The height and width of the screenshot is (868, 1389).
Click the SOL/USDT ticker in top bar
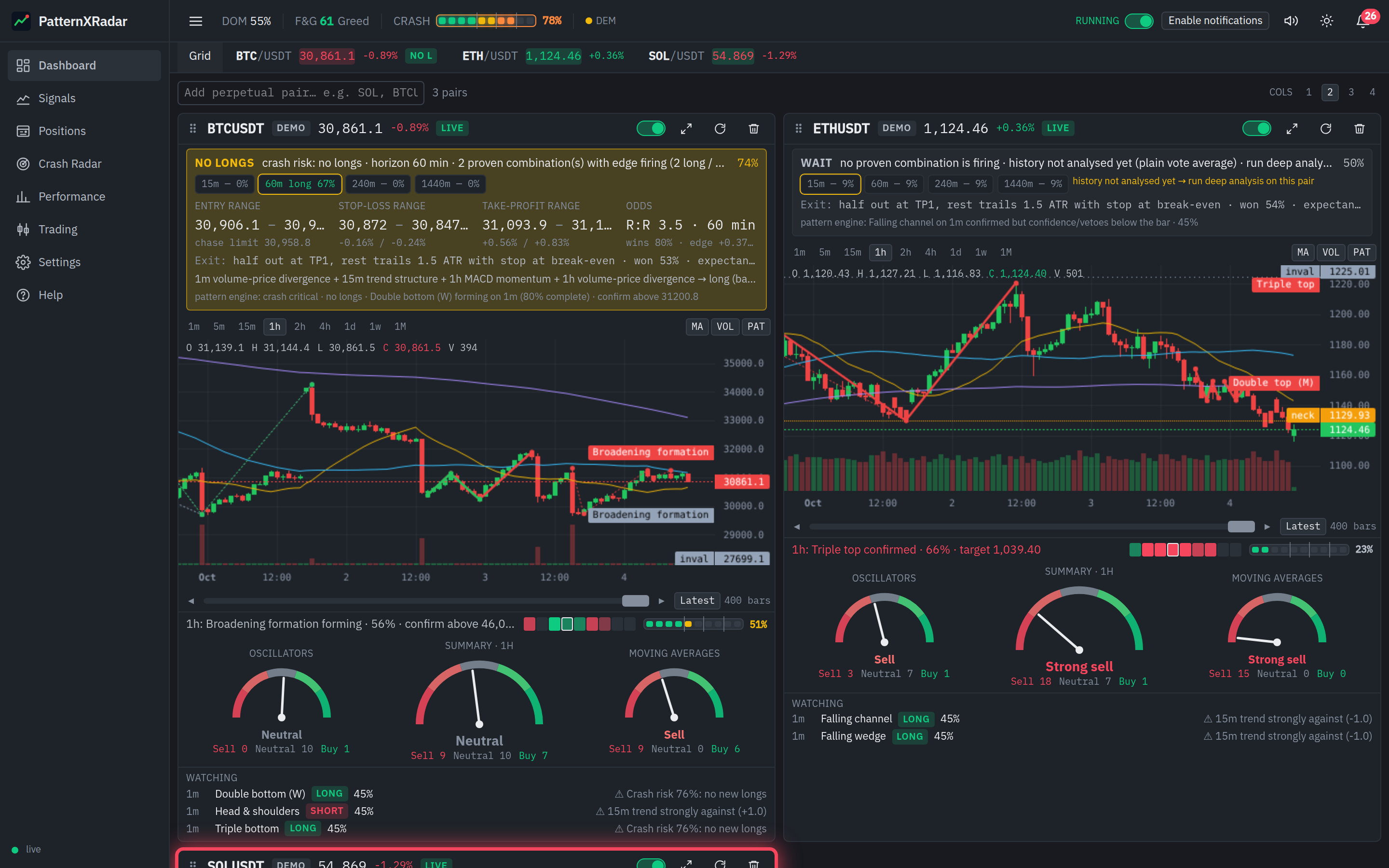722,56
